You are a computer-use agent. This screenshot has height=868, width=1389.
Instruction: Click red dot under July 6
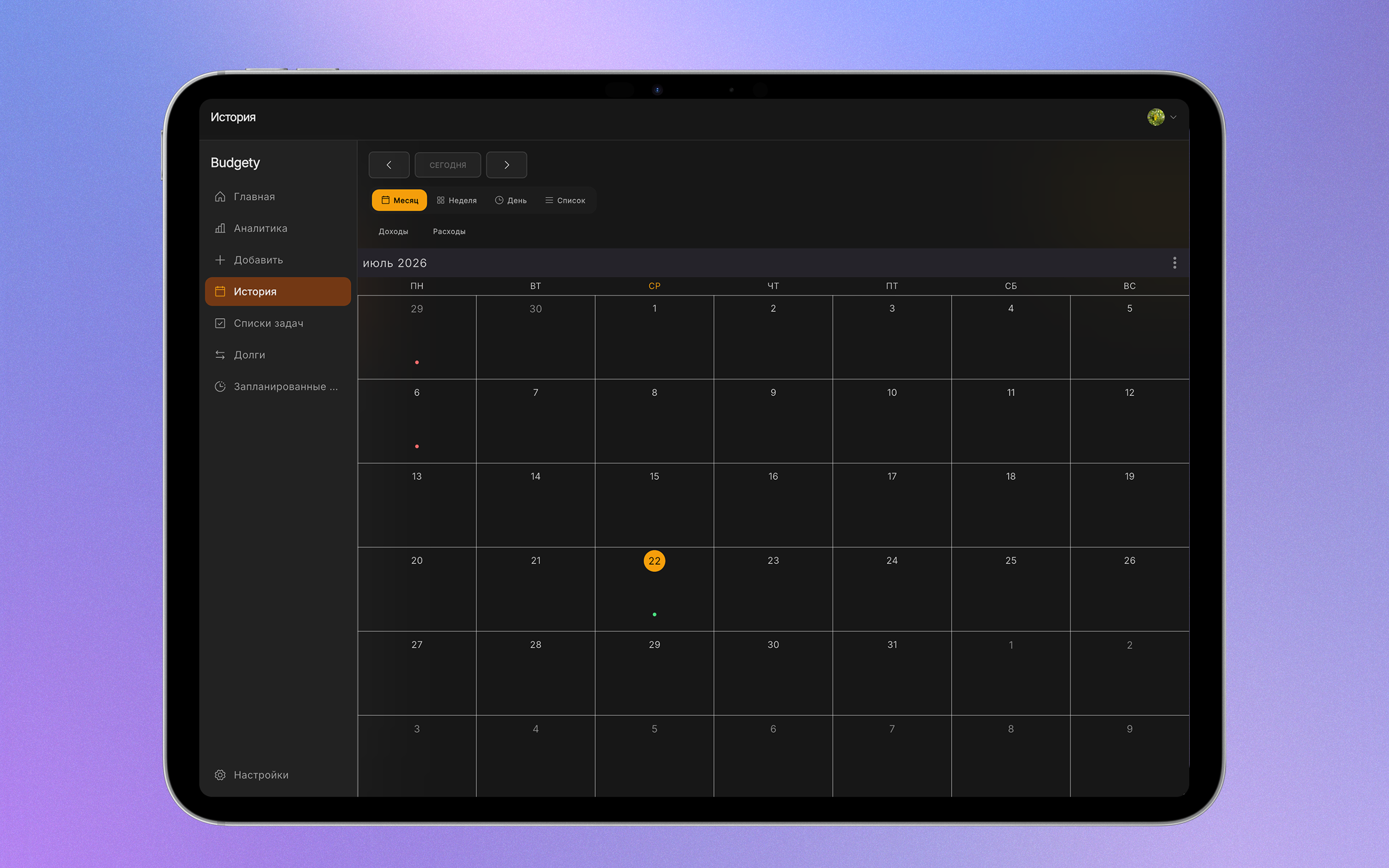click(417, 446)
